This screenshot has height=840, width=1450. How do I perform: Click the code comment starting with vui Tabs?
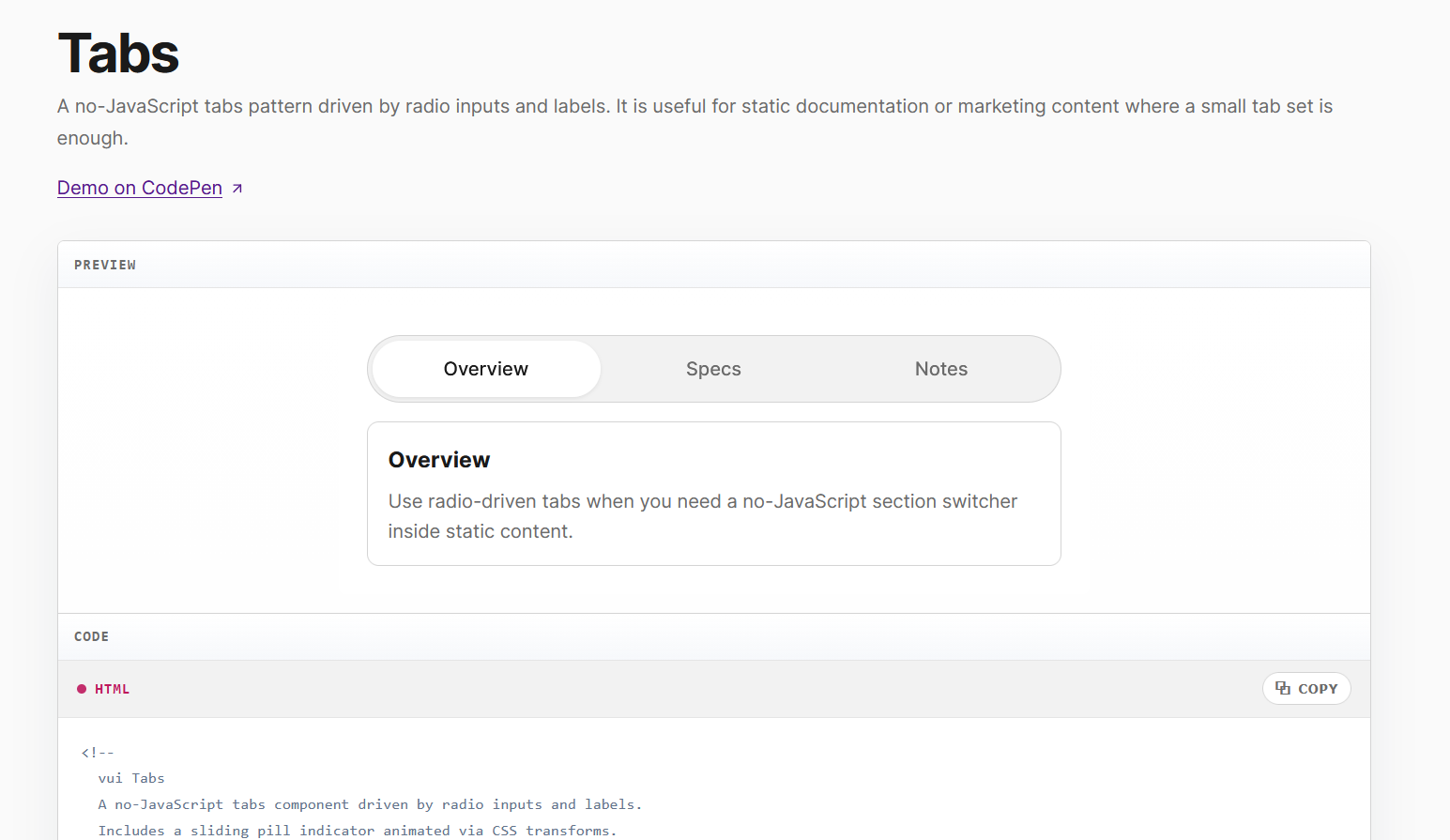point(130,777)
